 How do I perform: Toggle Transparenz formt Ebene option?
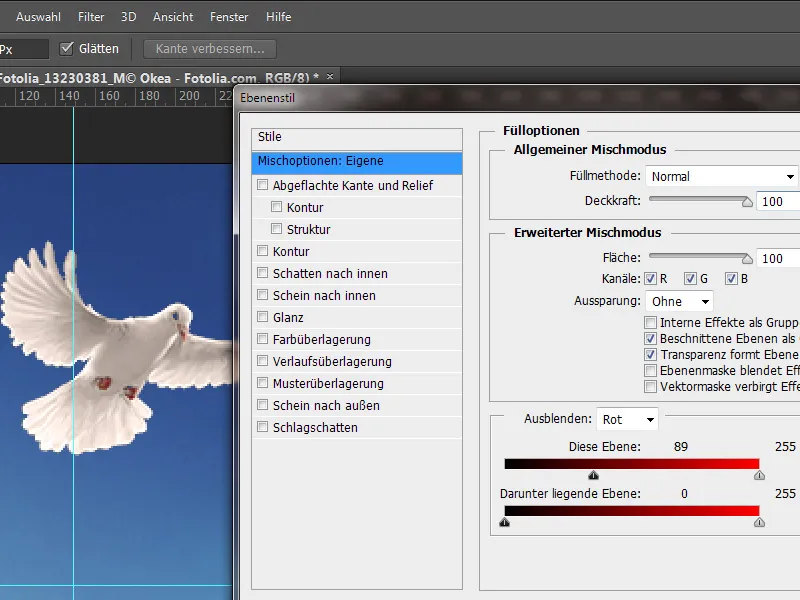click(x=651, y=355)
